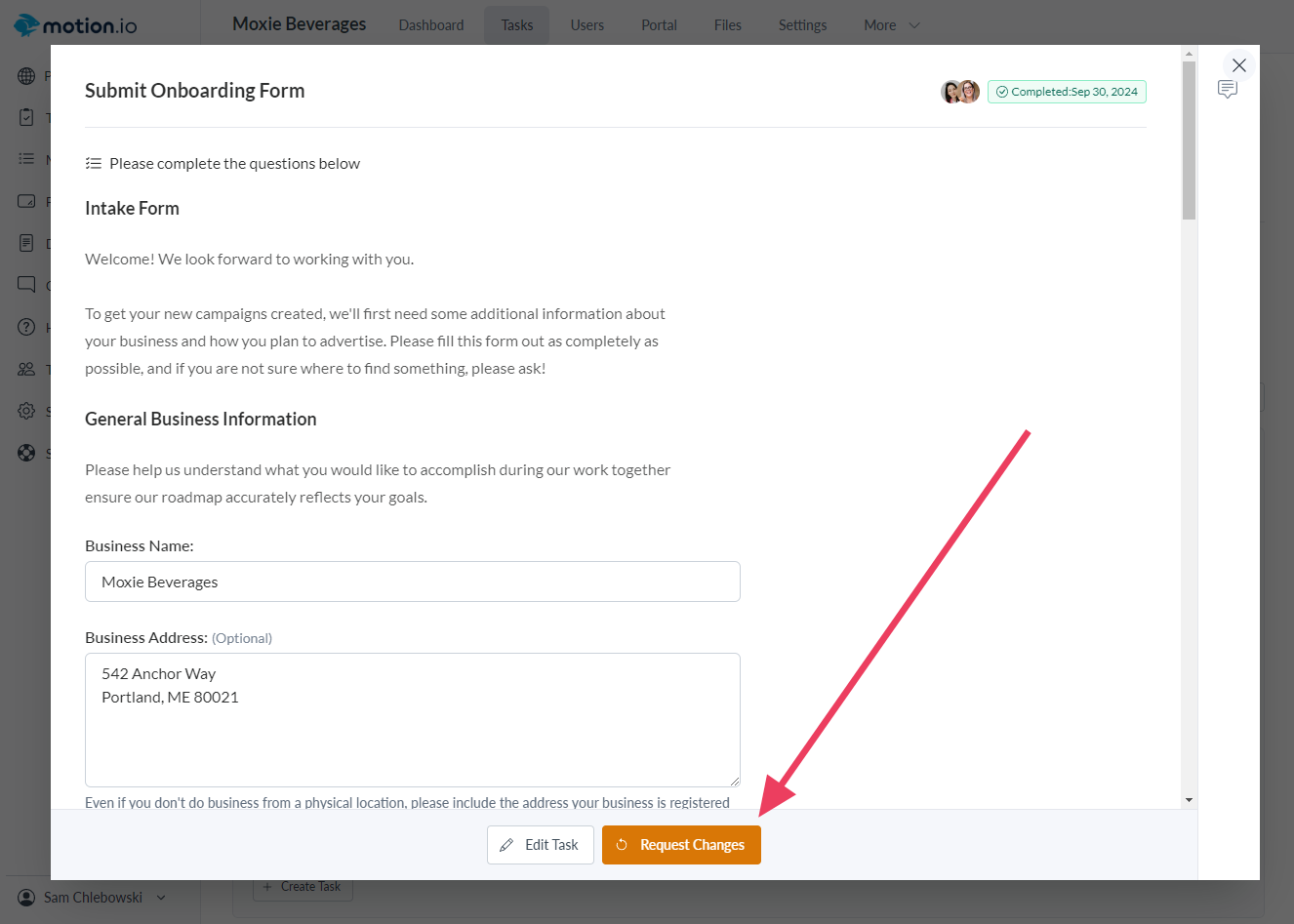
Task: Click the lifebuoy support icon in sidebar
Action: tap(26, 453)
